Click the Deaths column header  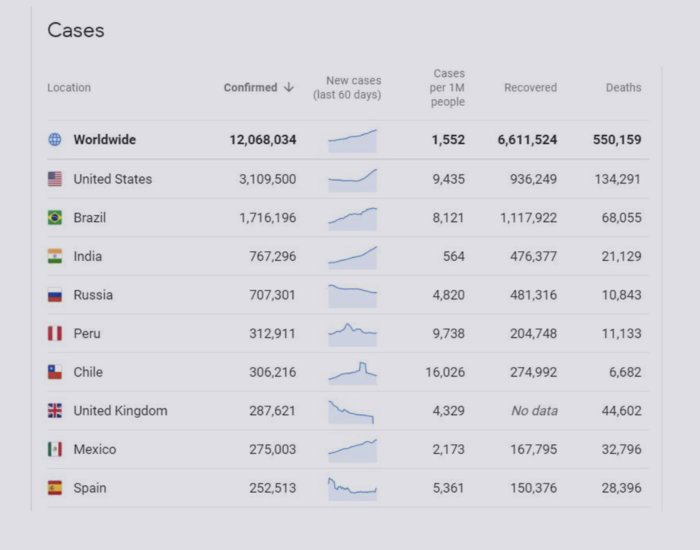tap(623, 88)
